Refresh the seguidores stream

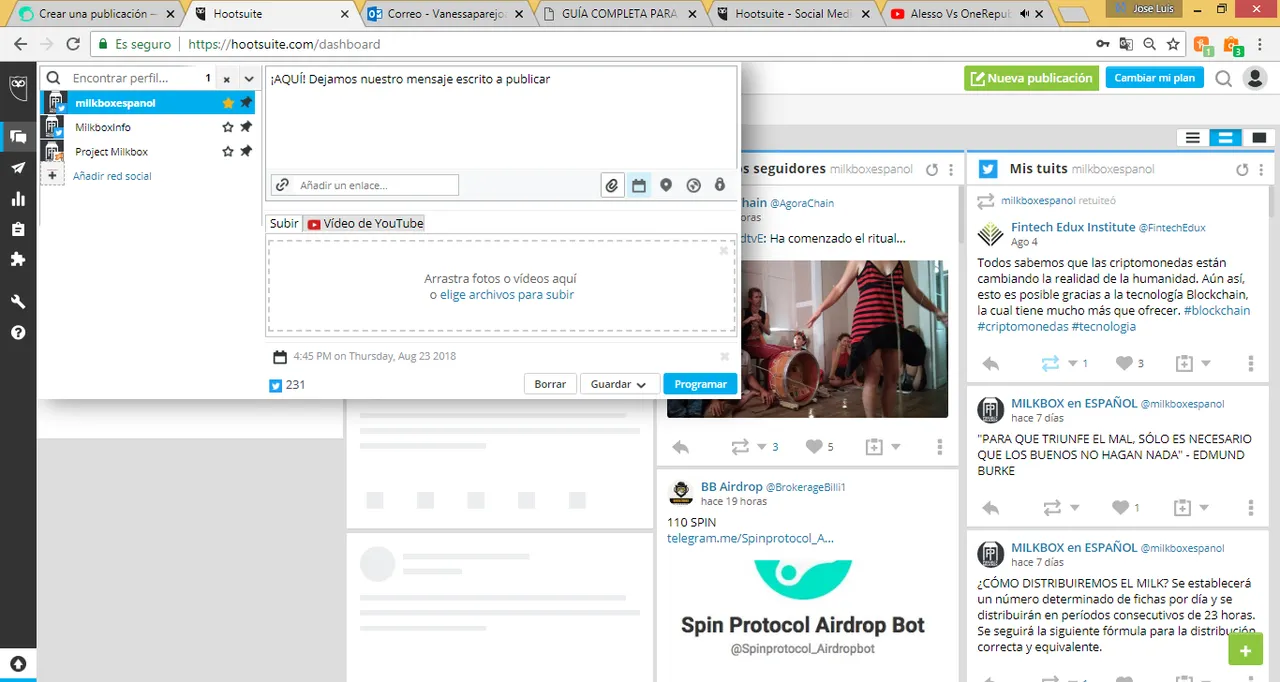point(932,170)
